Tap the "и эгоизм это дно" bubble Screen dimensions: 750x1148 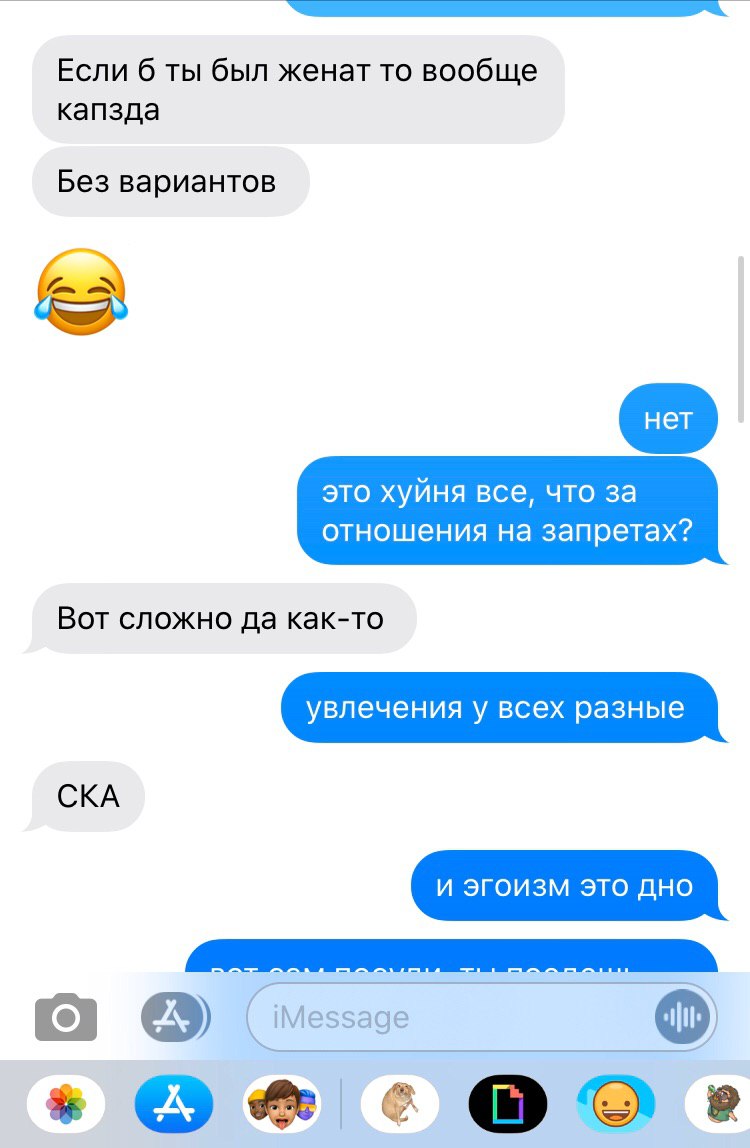tap(565, 886)
